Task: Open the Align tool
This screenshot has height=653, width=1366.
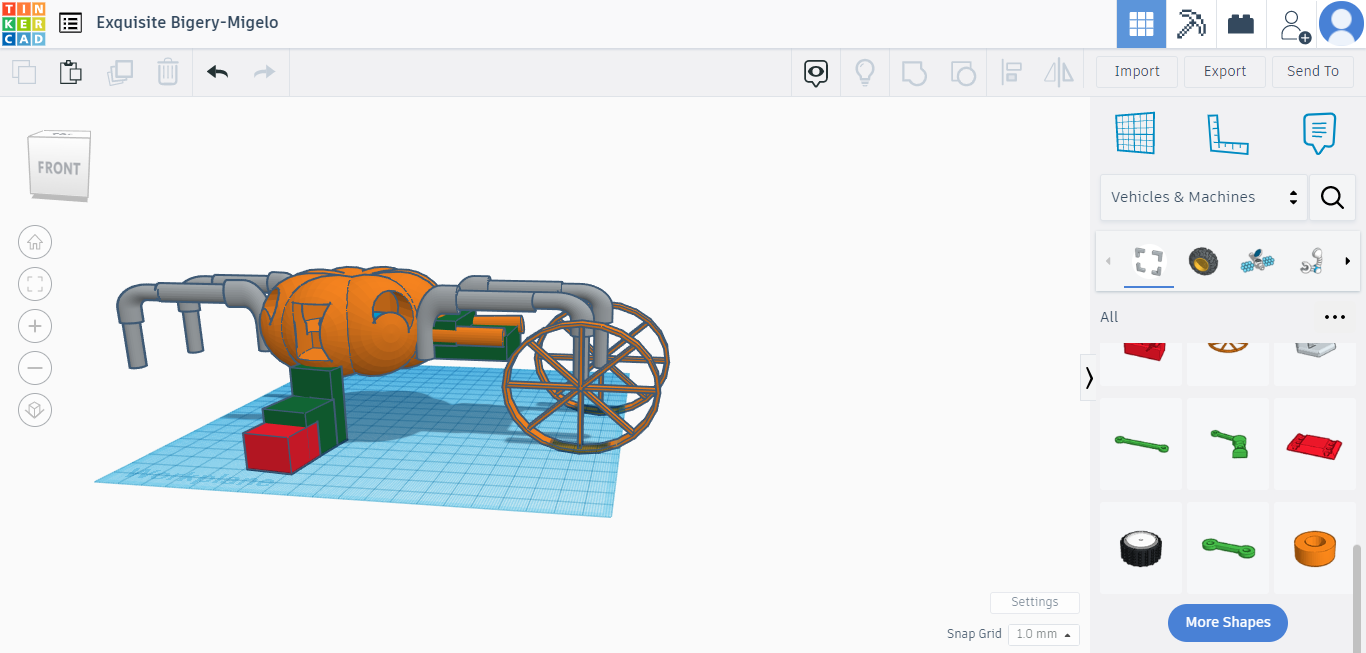Action: tap(1011, 71)
